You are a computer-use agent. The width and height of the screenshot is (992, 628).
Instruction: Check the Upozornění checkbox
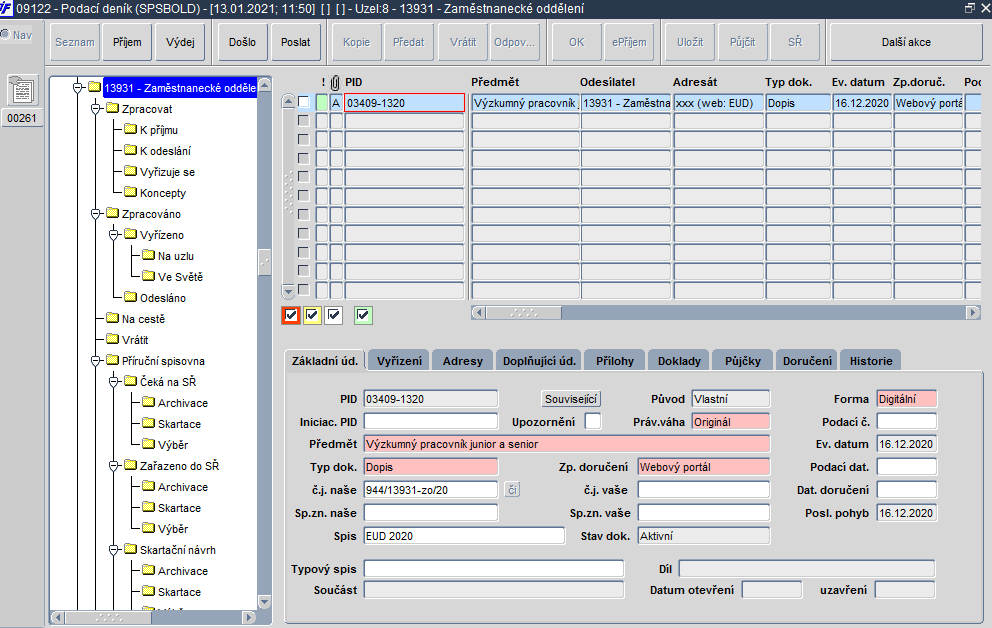pyautogui.click(x=593, y=421)
